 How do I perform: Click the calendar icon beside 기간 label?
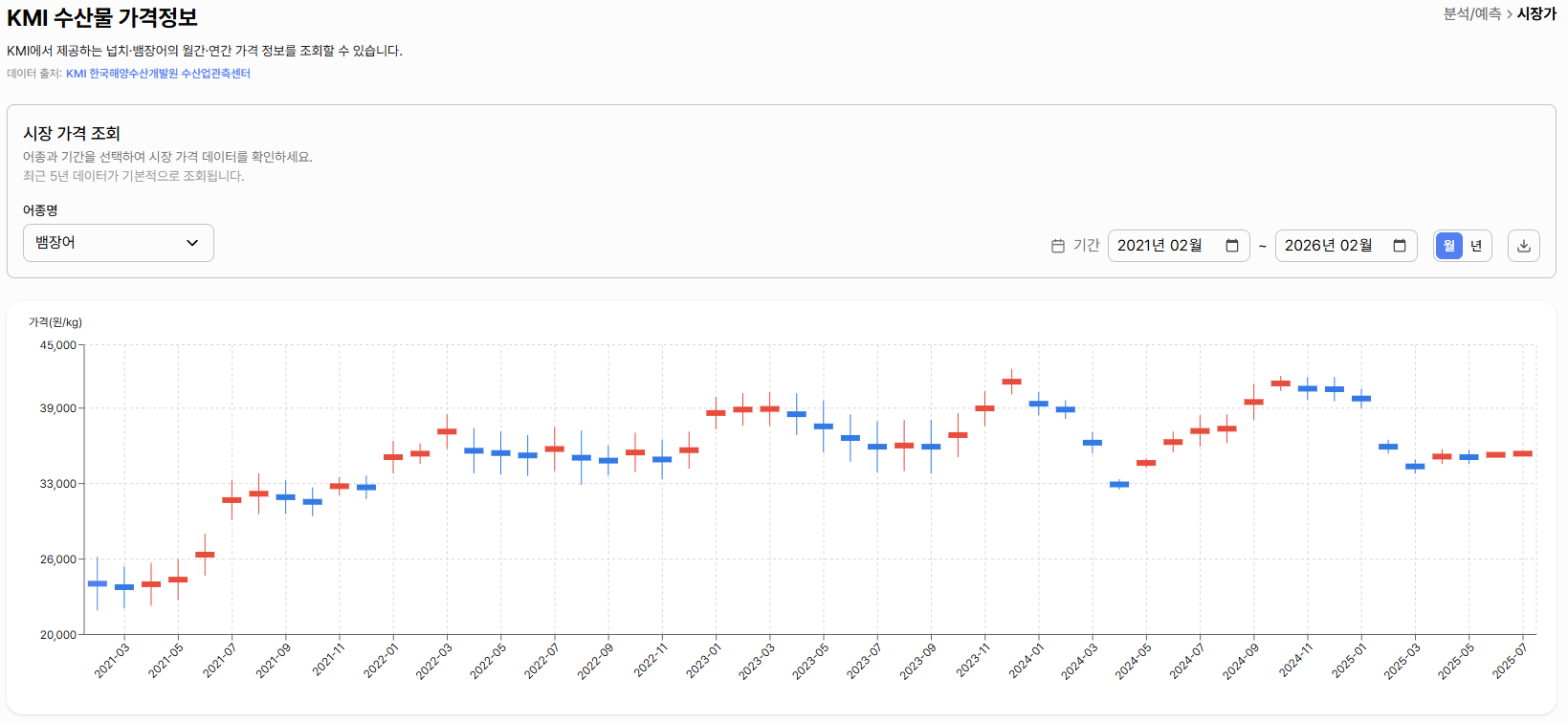point(1058,246)
